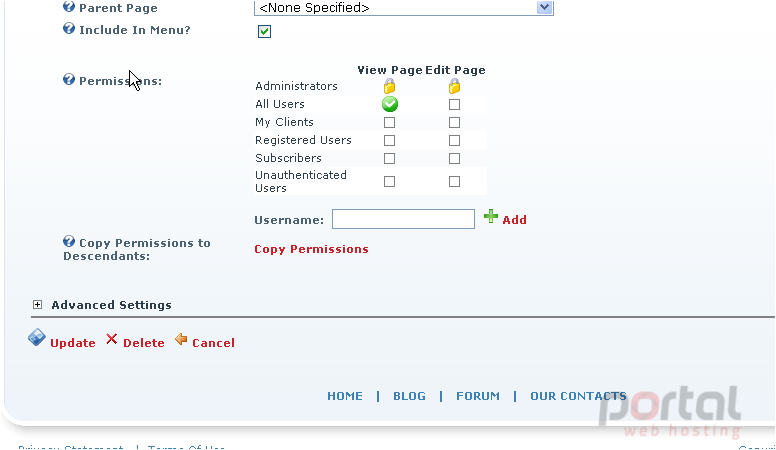Click the help icon beside Include In Menu

(69, 29)
